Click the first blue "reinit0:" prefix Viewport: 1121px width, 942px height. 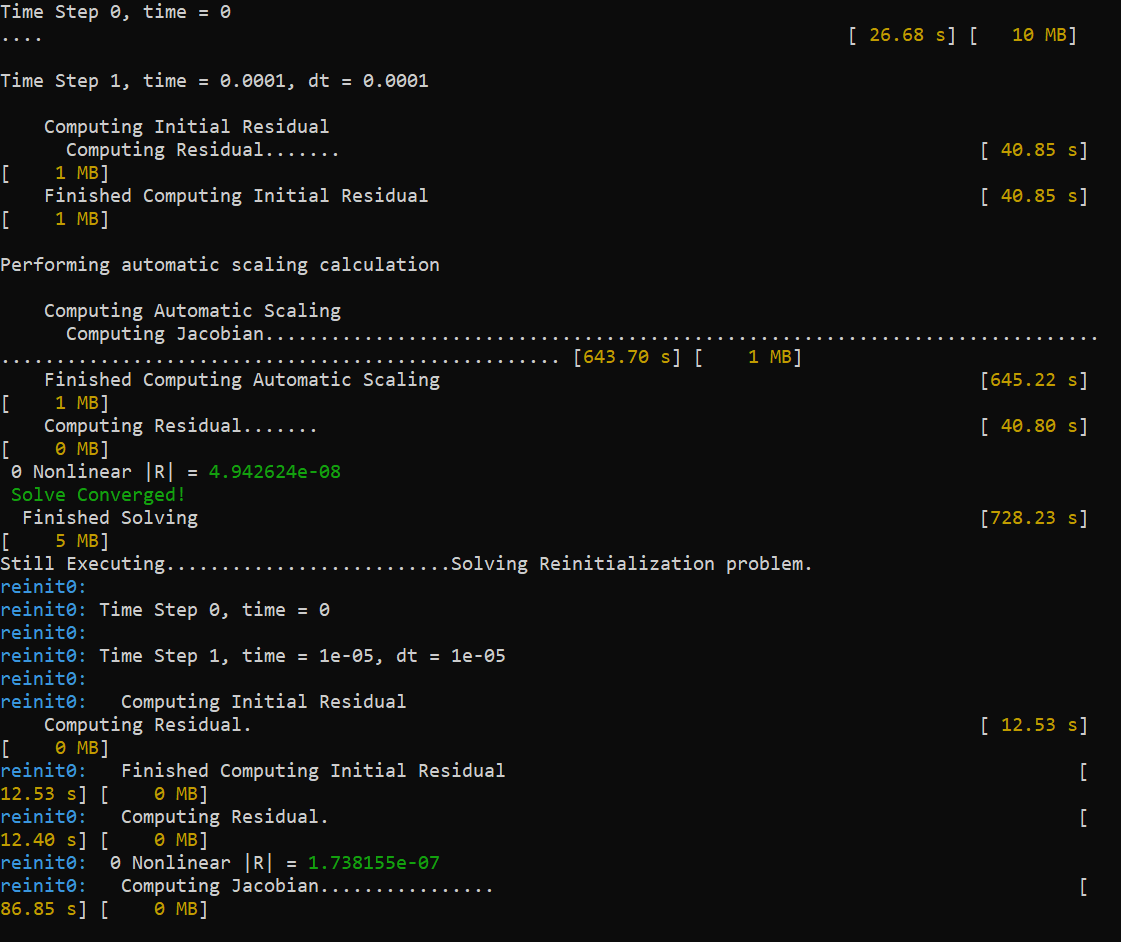point(38,586)
